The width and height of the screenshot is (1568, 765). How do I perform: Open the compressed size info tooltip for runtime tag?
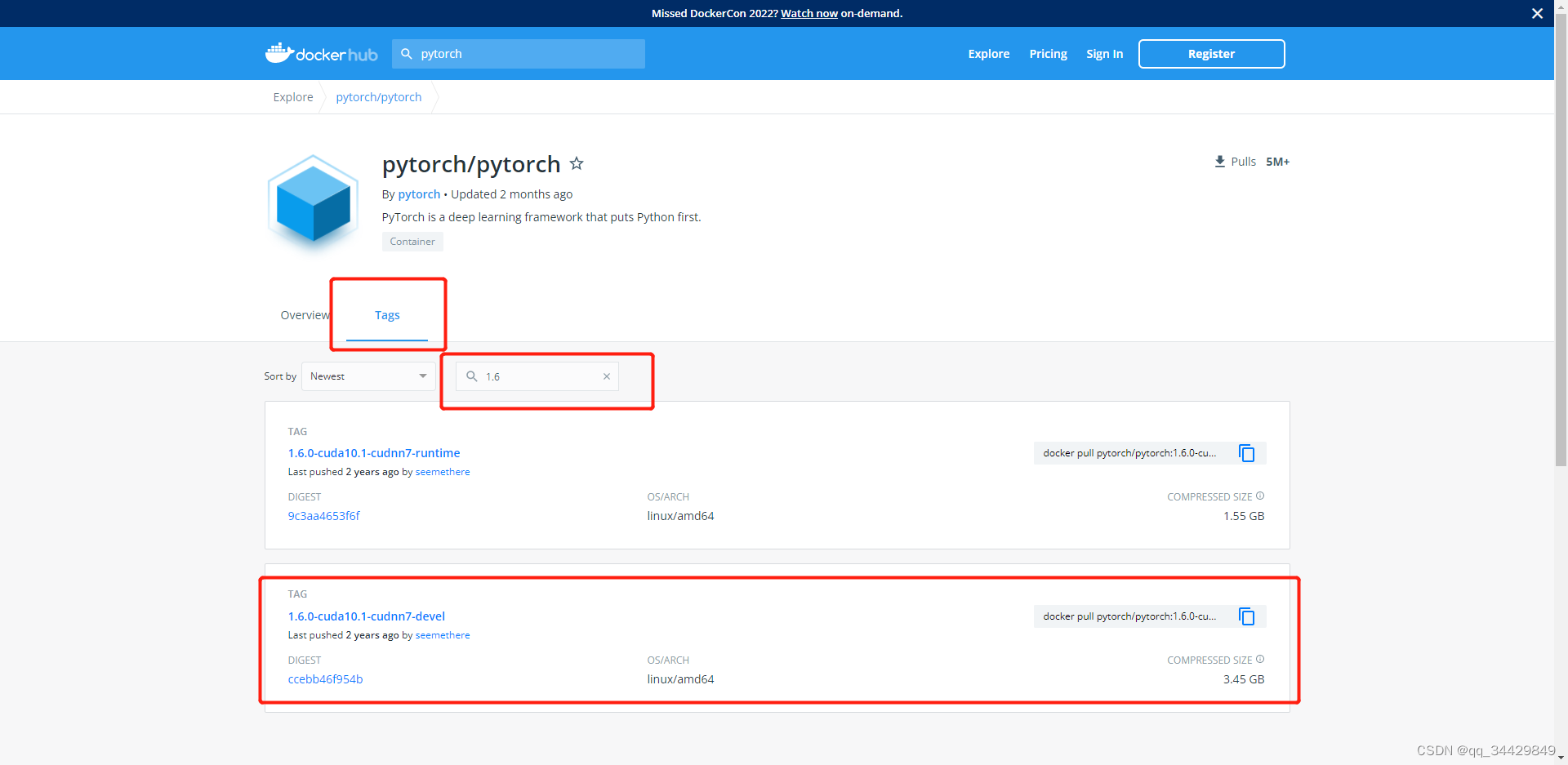1260,495
